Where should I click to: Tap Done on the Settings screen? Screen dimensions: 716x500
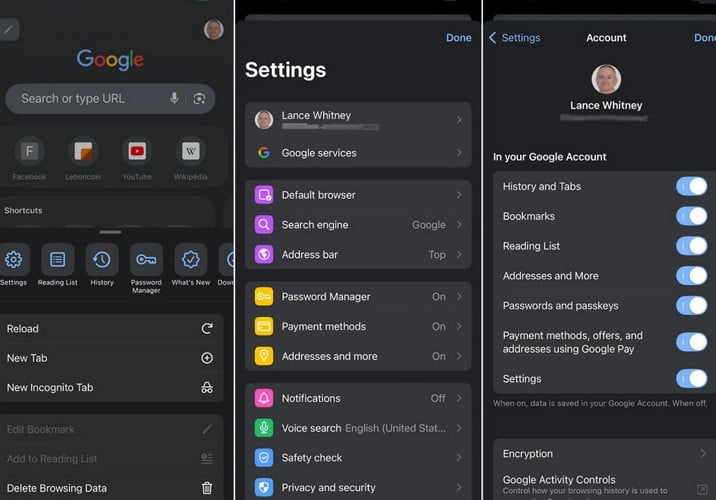[458, 38]
